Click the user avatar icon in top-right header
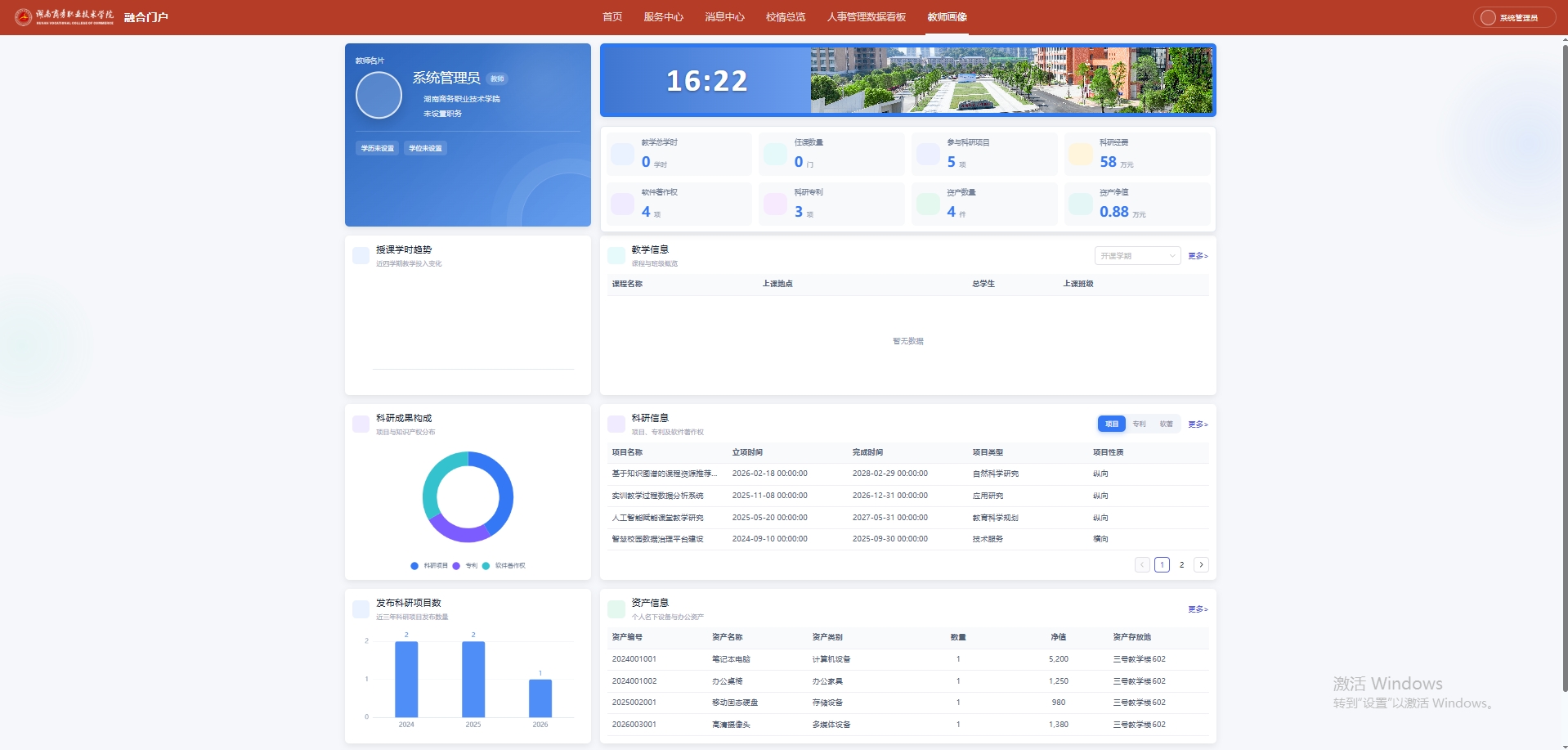 tap(1488, 17)
